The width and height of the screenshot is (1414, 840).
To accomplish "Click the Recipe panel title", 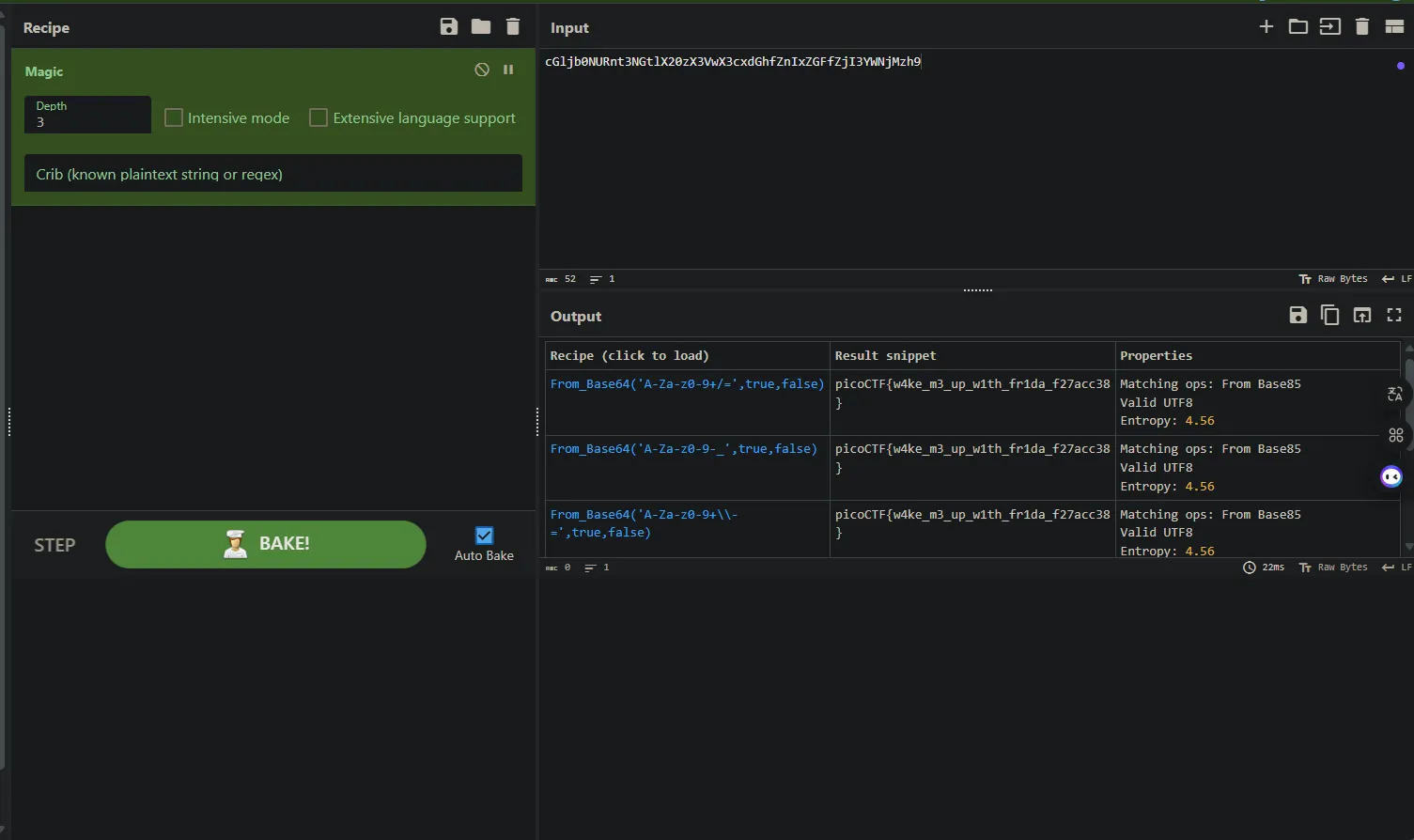I will pyautogui.click(x=46, y=28).
